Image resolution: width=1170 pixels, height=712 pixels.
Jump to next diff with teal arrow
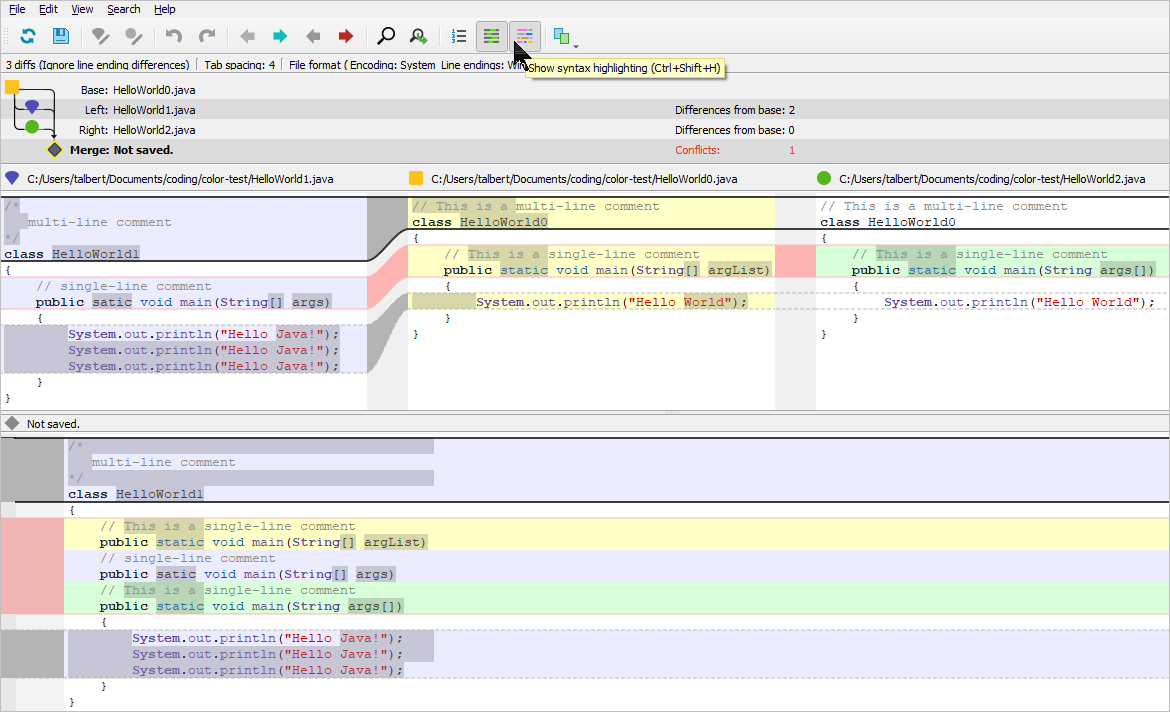click(x=280, y=36)
